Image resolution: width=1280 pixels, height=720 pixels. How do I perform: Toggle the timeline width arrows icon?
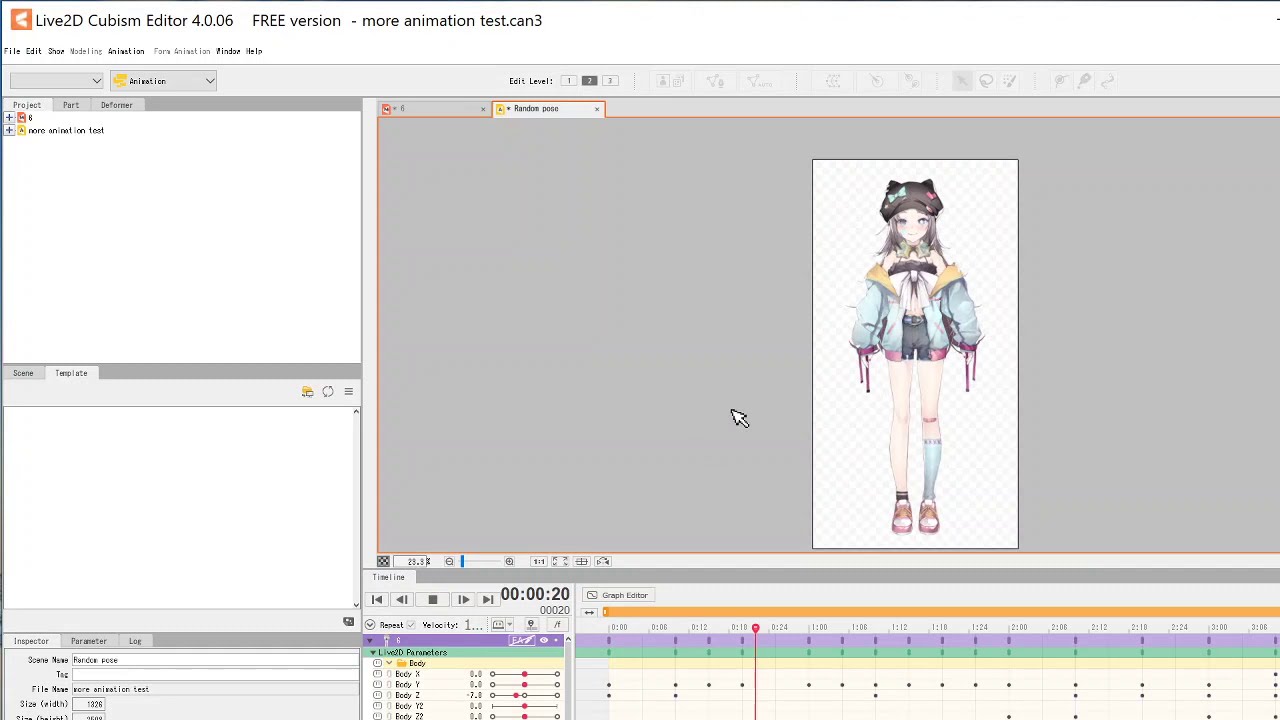point(589,612)
